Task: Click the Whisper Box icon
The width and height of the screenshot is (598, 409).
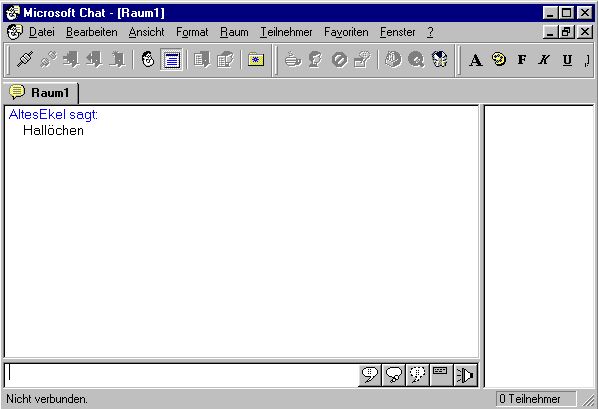Action: pyautogui.click(x=362, y=60)
